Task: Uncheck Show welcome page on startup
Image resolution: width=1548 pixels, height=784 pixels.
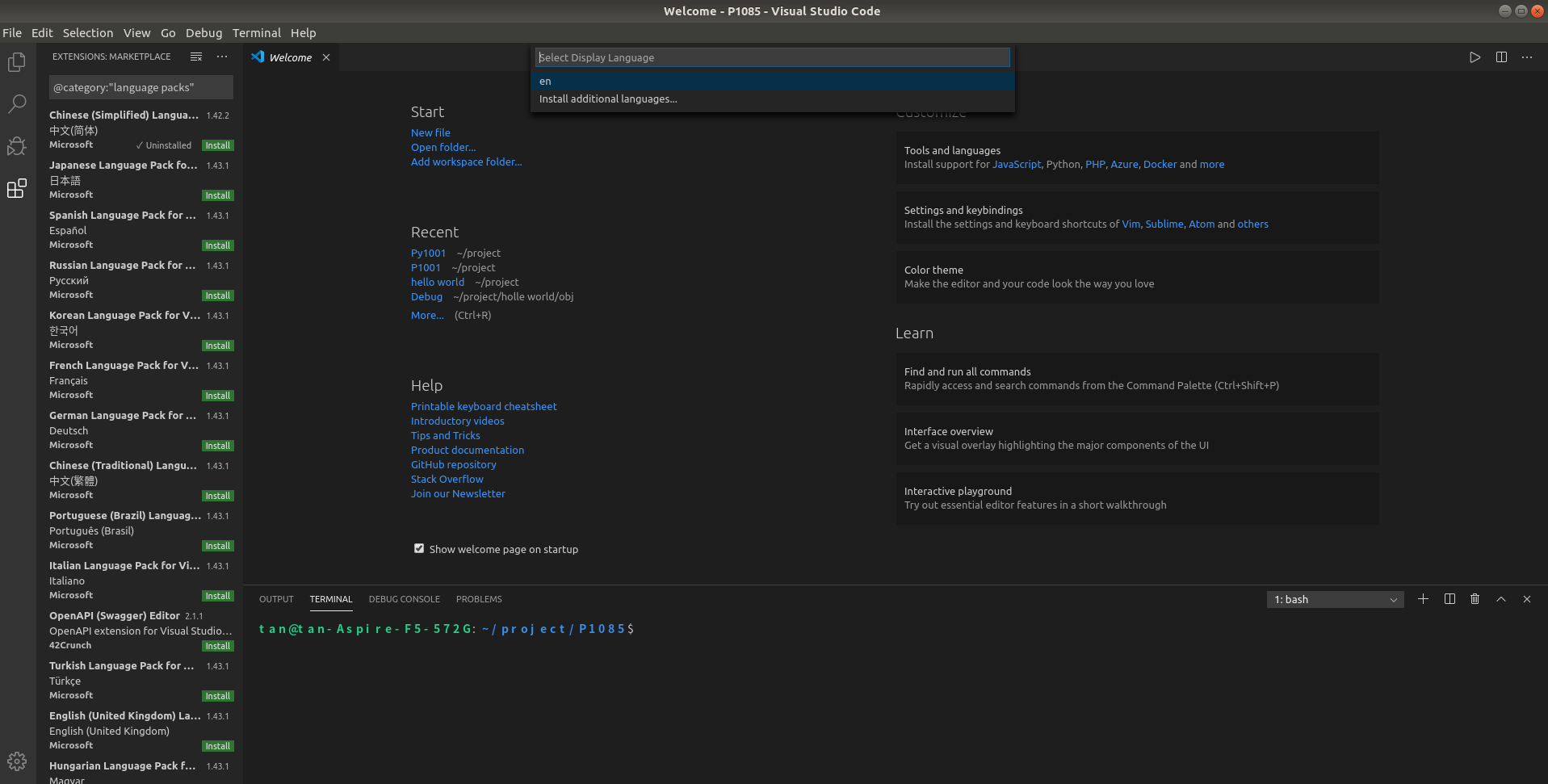Action: click(419, 548)
